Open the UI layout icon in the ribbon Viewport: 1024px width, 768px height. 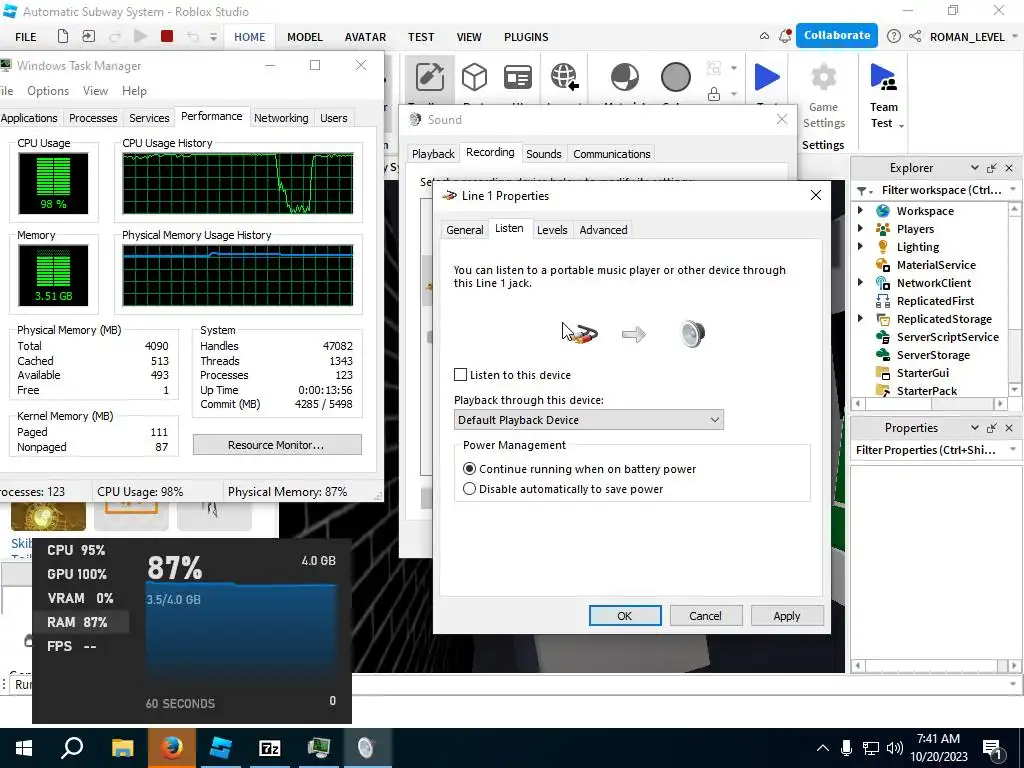tap(518, 77)
